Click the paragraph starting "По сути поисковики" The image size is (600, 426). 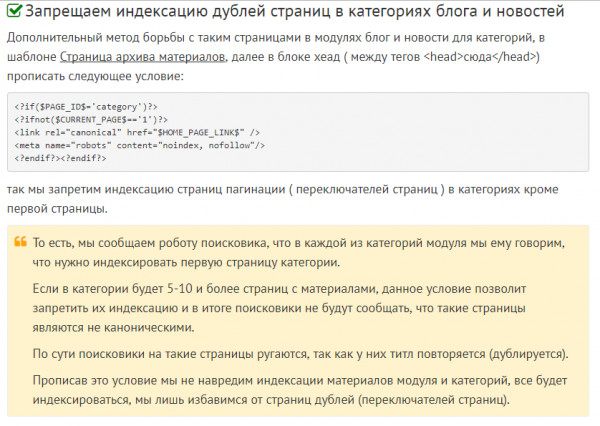(300, 354)
